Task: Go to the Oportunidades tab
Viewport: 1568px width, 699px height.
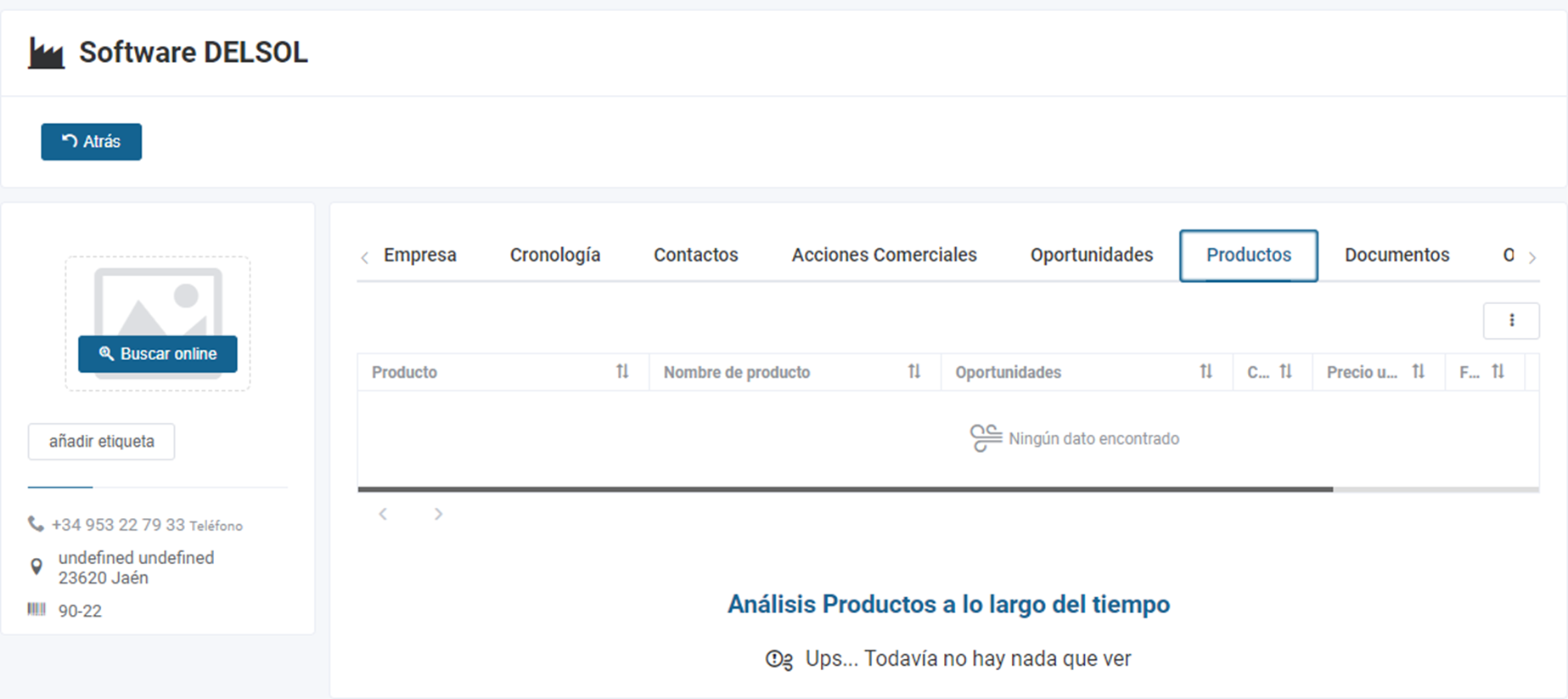Action: click(x=1092, y=255)
